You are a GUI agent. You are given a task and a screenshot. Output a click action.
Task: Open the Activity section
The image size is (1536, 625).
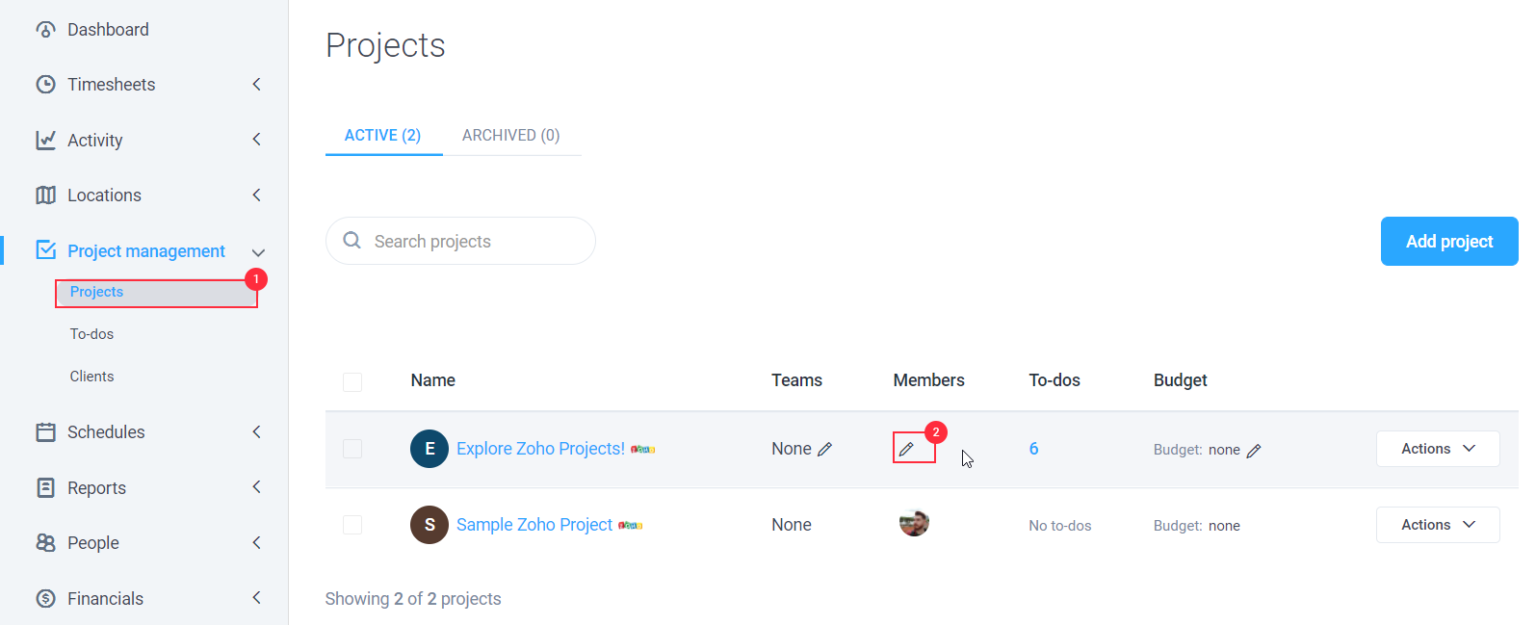coord(100,140)
